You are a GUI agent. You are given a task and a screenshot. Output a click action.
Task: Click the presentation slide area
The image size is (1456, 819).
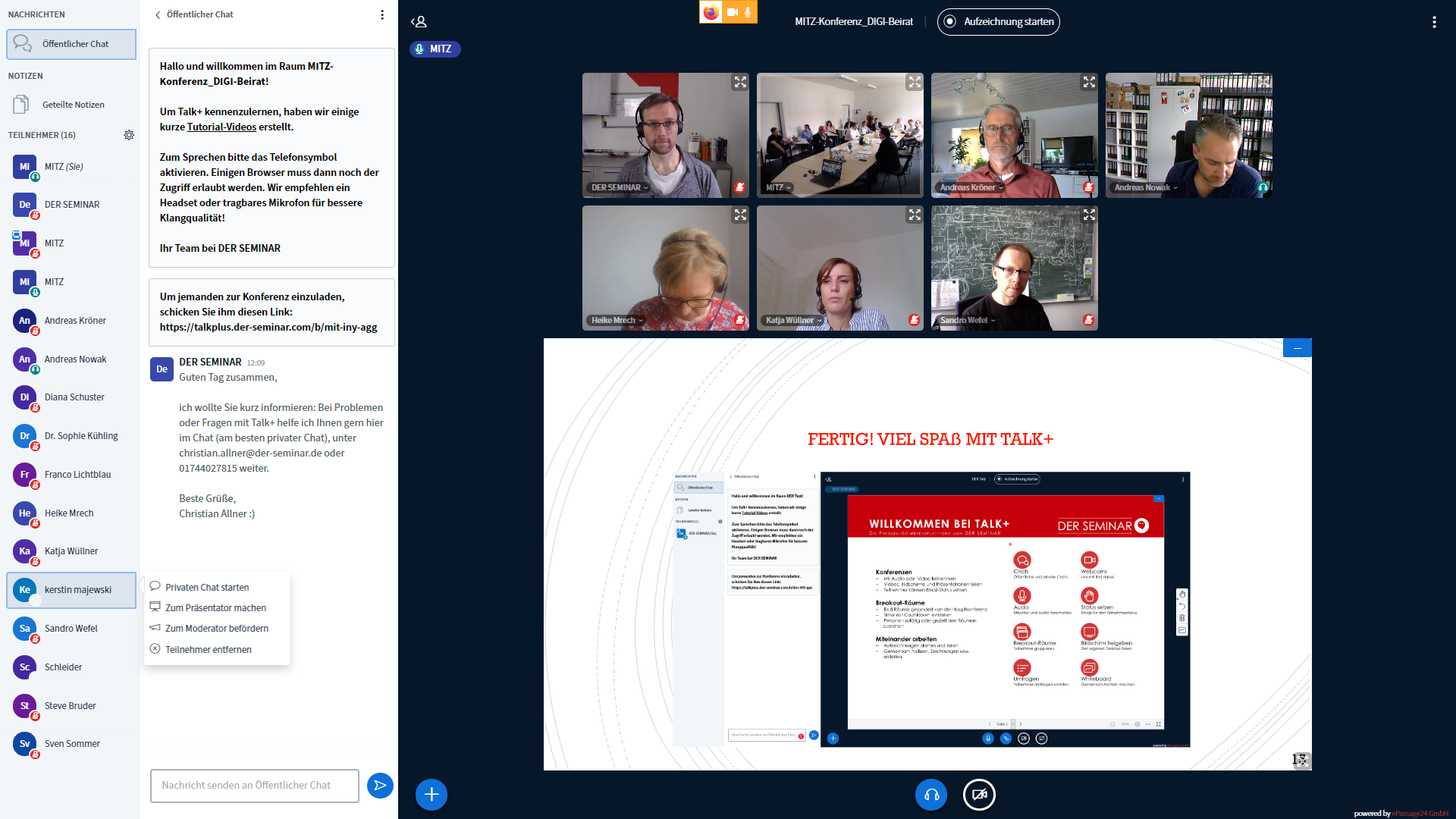927,554
